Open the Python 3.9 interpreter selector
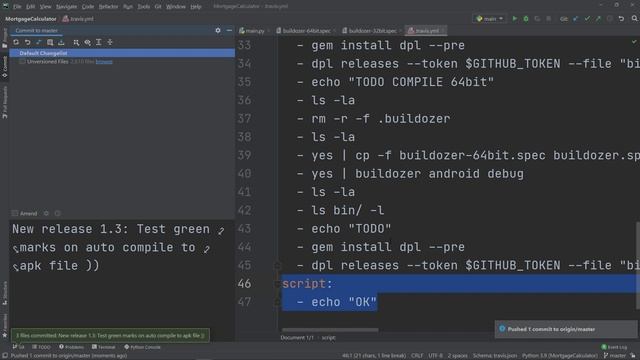 click(560, 356)
